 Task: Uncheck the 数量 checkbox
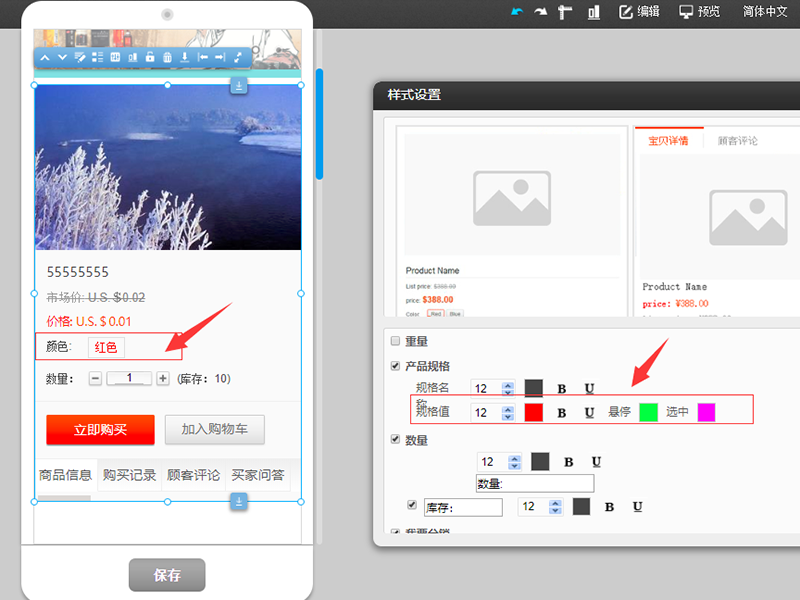[395, 439]
